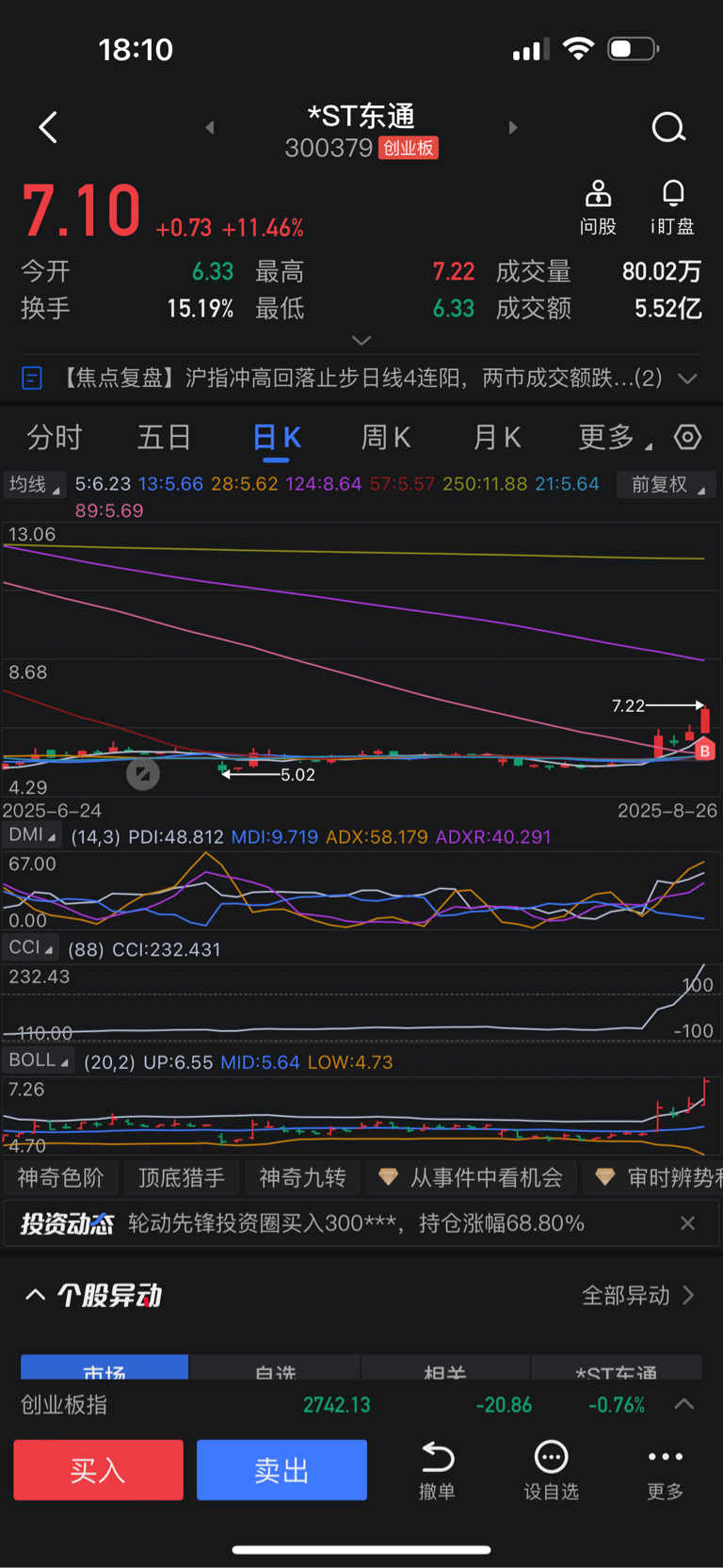The image size is (723, 1568).
Task: Tap the red 买入 button
Action: point(98,1469)
